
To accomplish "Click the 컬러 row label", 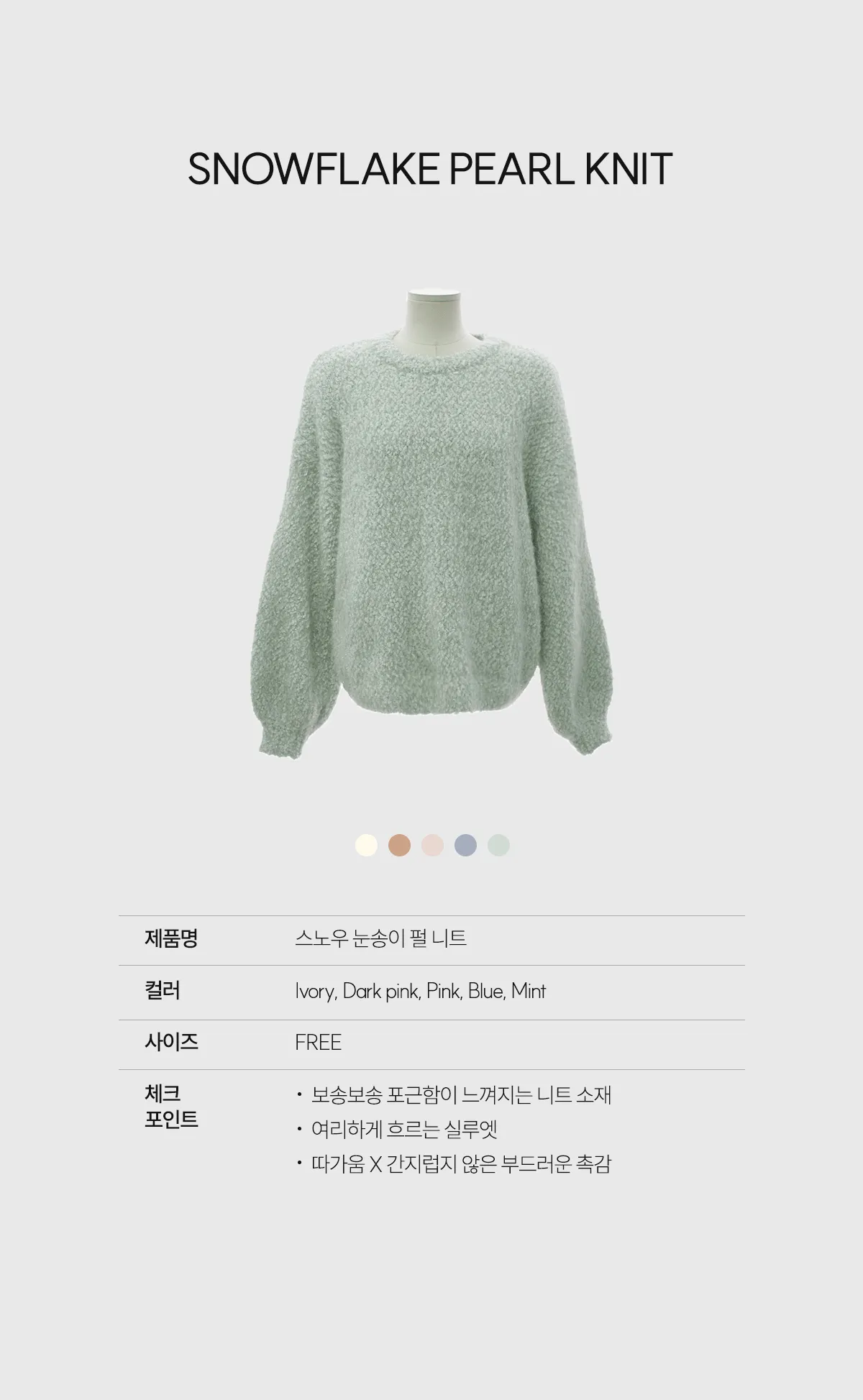I will click(163, 991).
